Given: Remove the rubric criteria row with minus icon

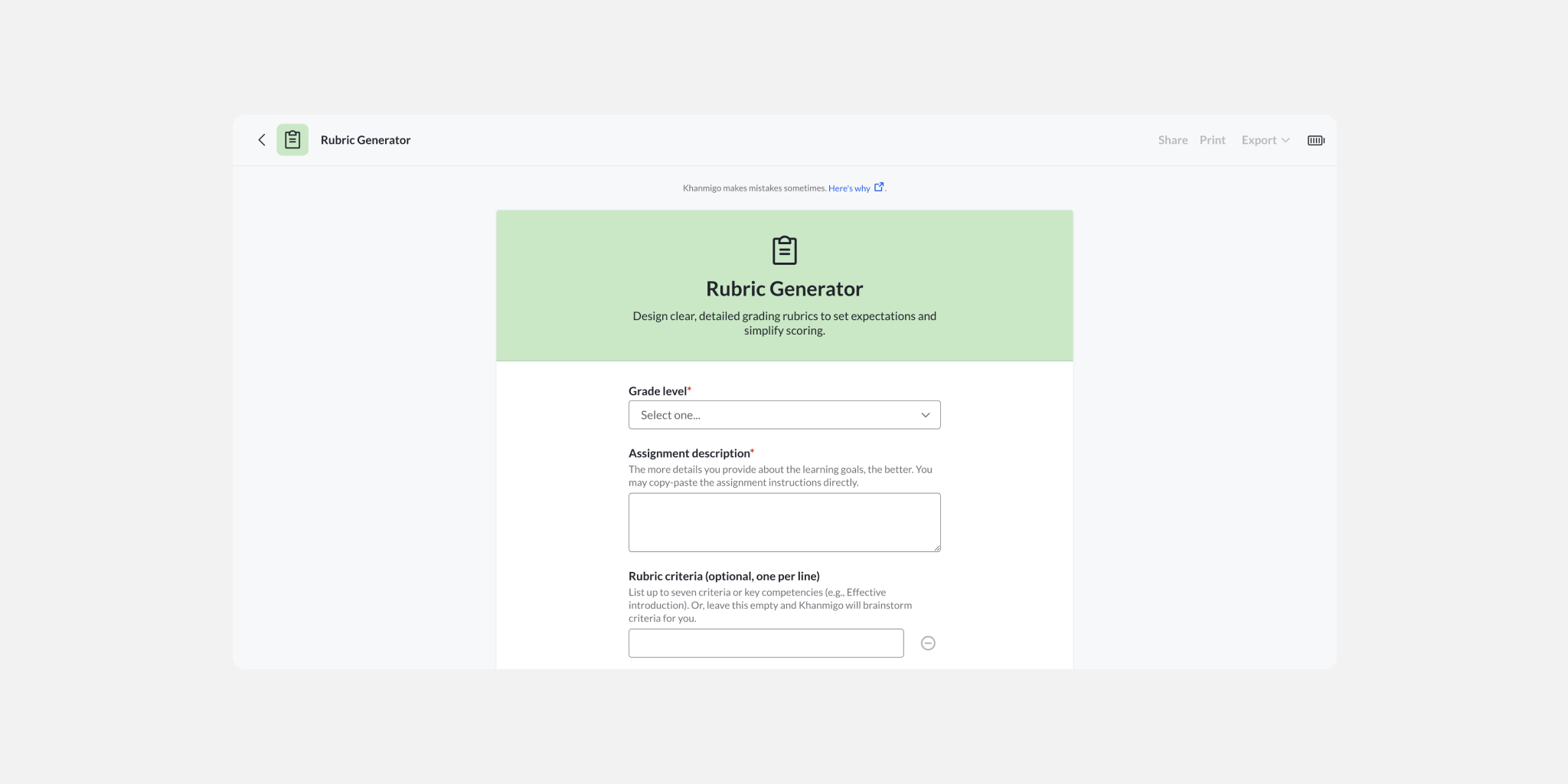Looking at the screenshot, I should click(x=928, y=643).
